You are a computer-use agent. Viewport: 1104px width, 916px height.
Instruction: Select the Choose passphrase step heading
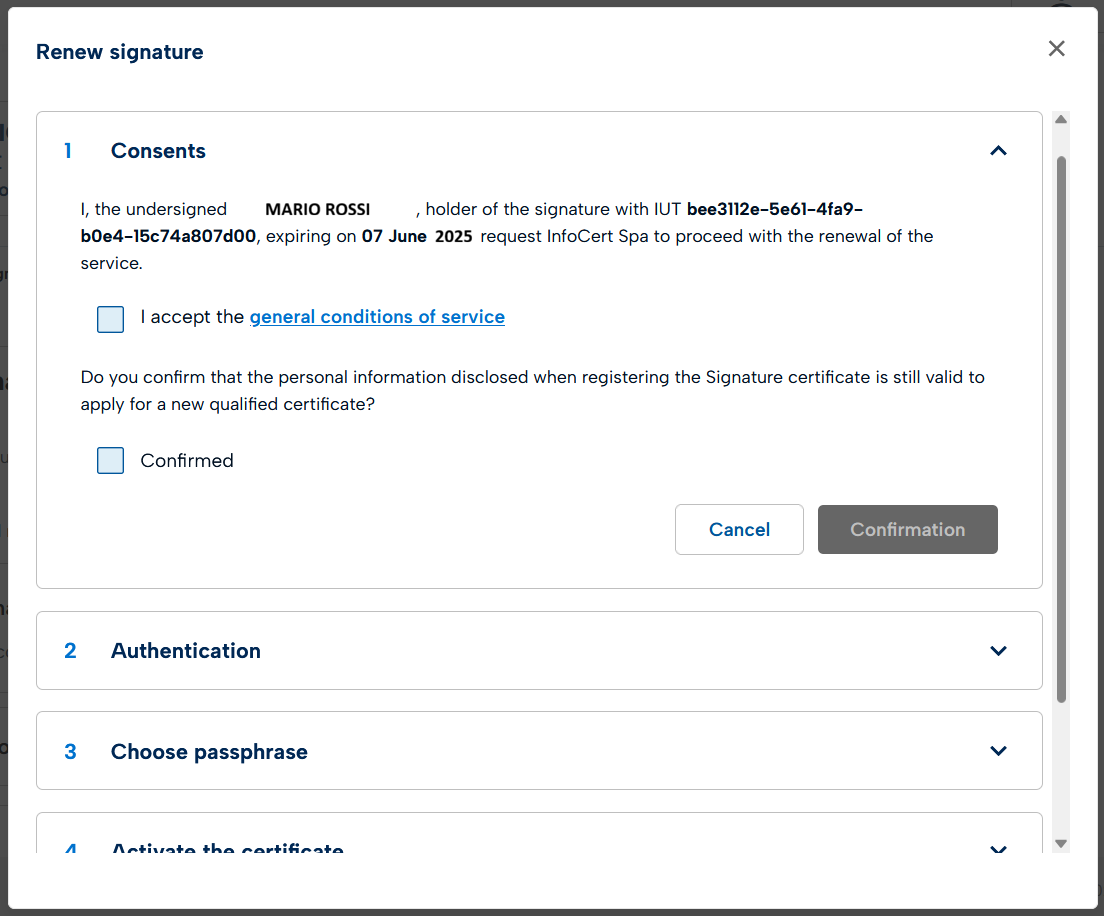(209, 752)
